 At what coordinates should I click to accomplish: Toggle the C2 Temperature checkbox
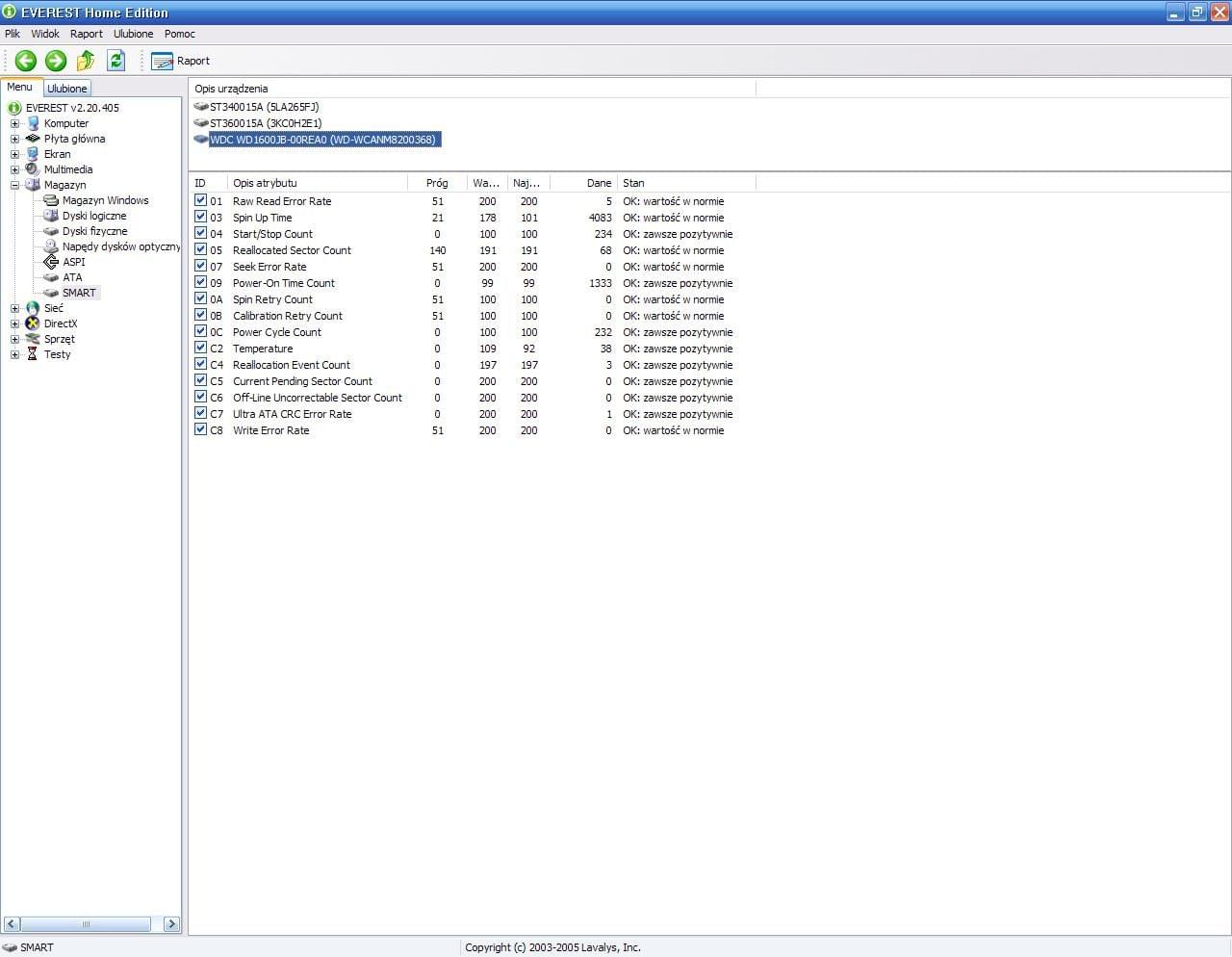pos(200,348)
